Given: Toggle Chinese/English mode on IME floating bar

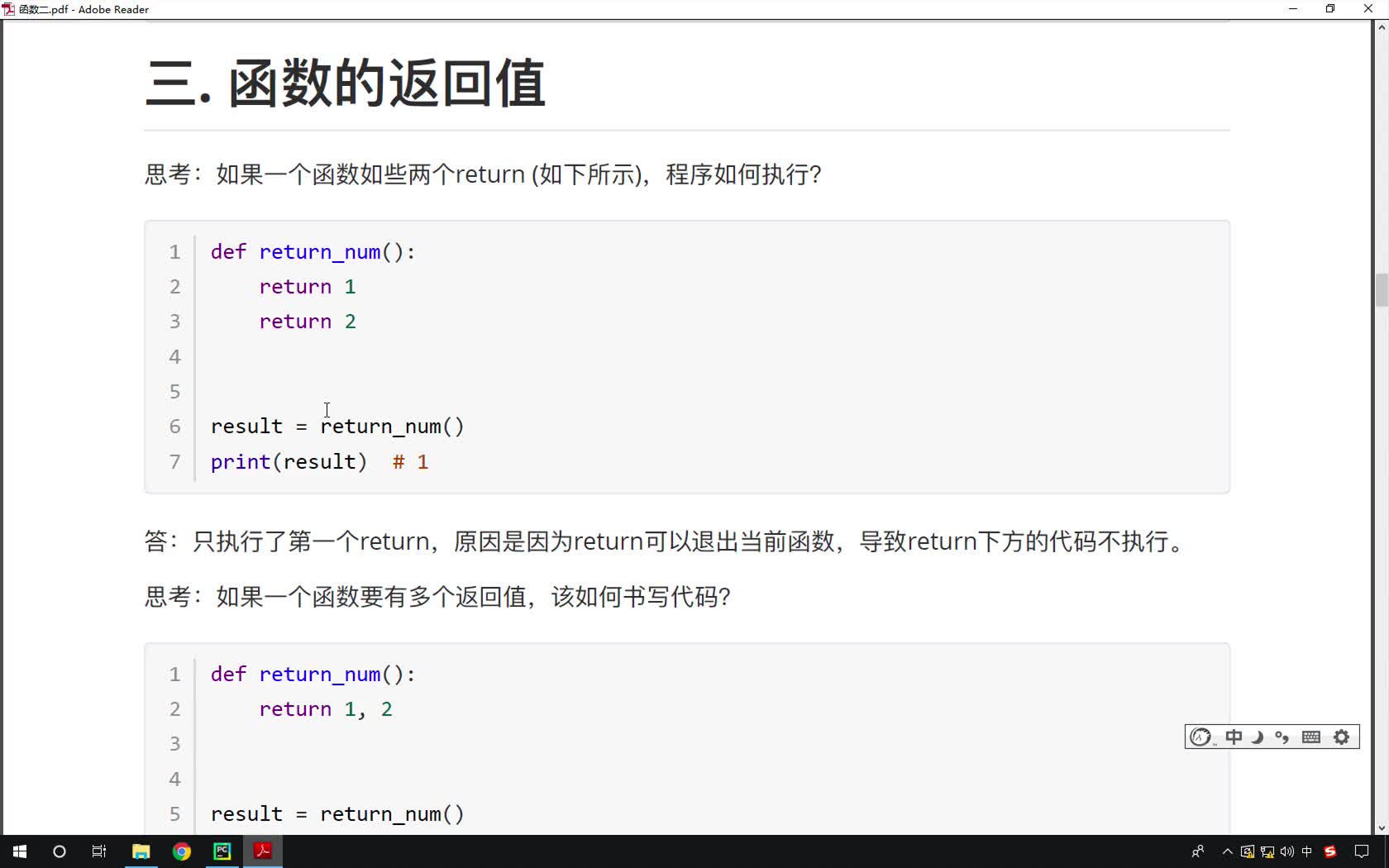Looking at the screenshot, I should (1234, 737).
